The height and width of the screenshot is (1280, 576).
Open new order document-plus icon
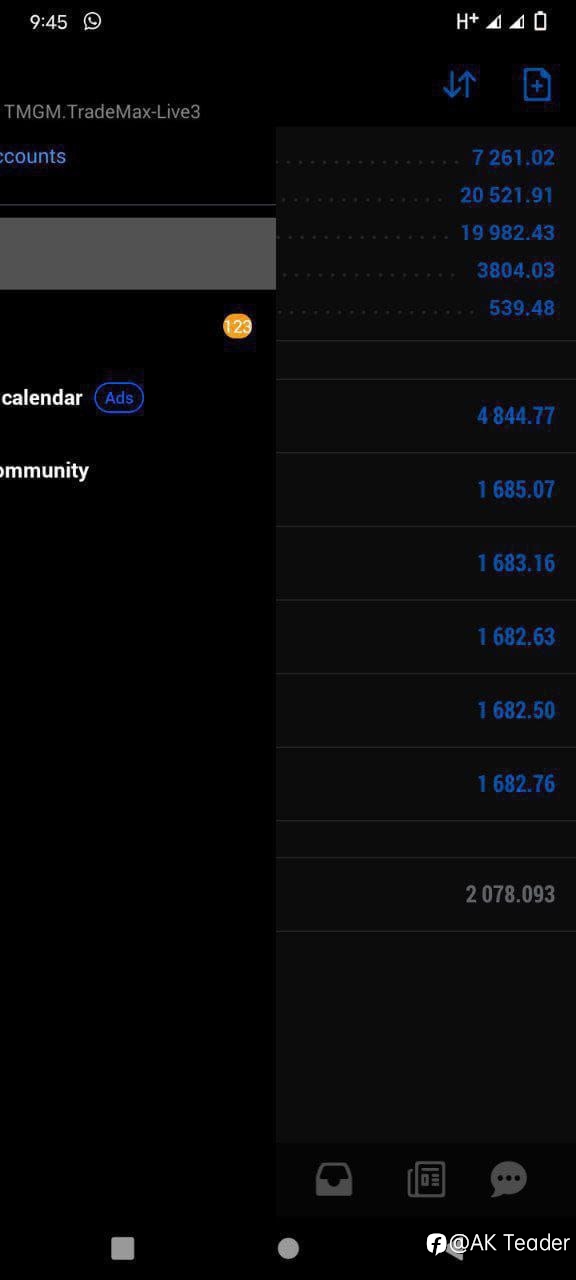pos(537,85)
